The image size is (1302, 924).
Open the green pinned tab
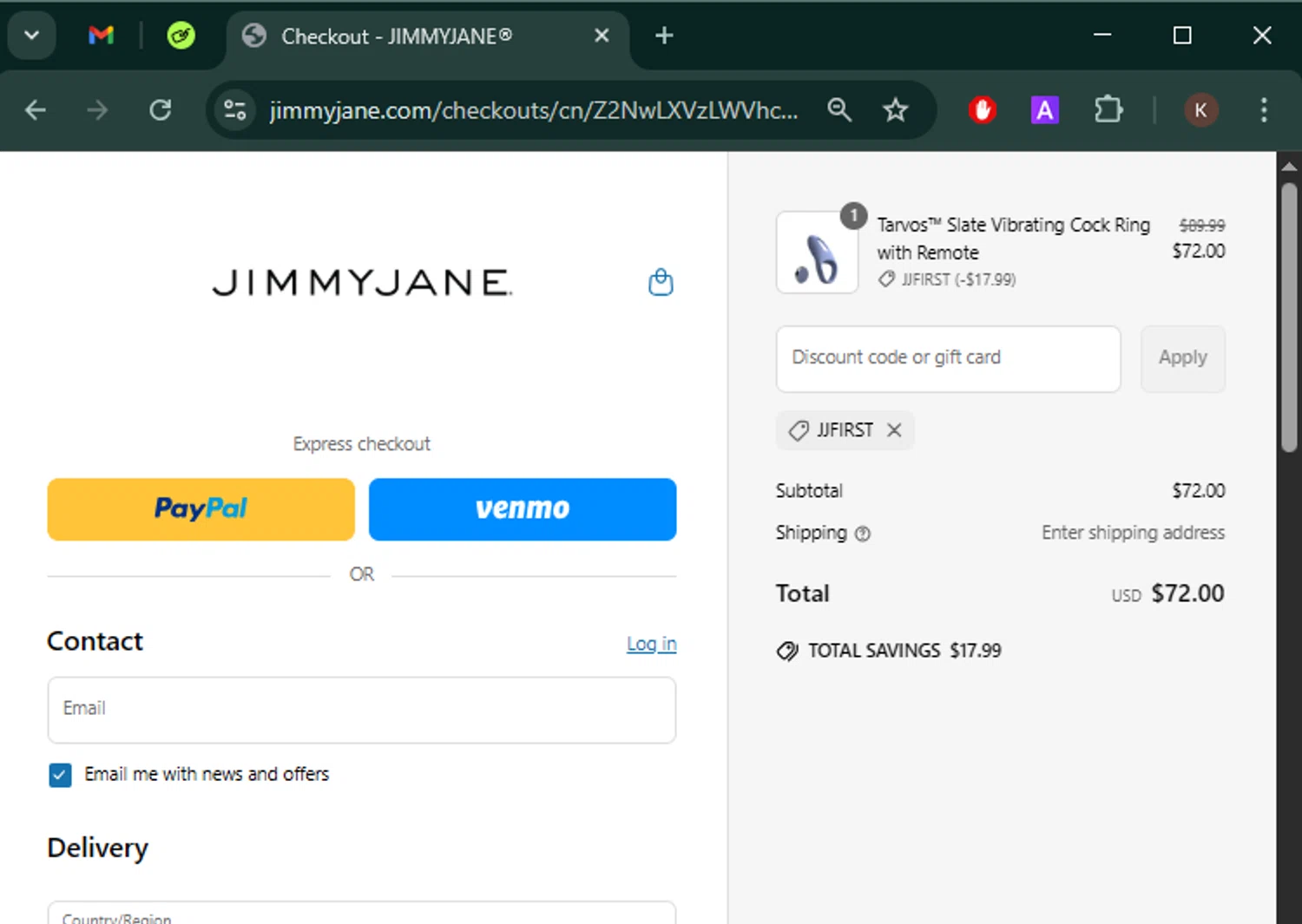point(181,36)
